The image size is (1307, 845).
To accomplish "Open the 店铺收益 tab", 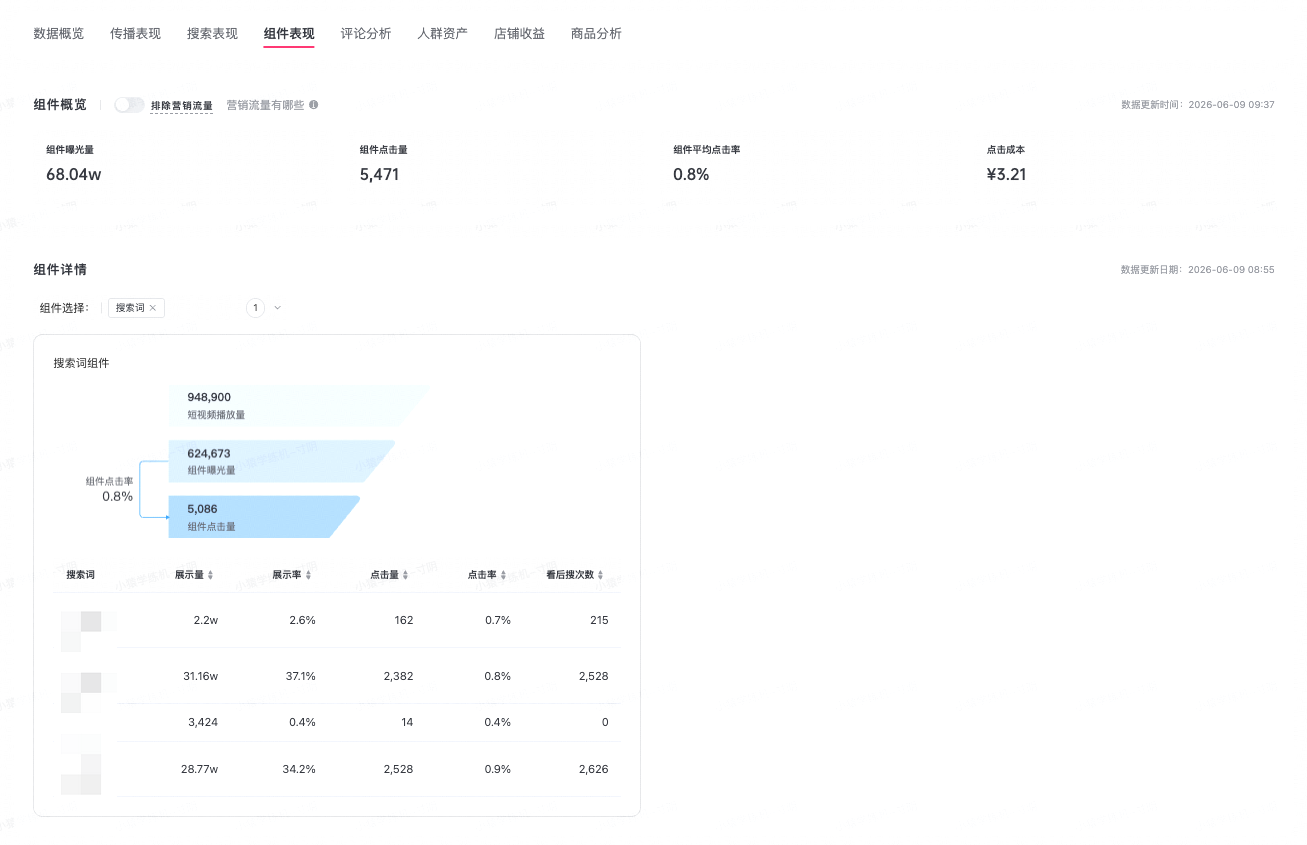I will click(520, 33).
